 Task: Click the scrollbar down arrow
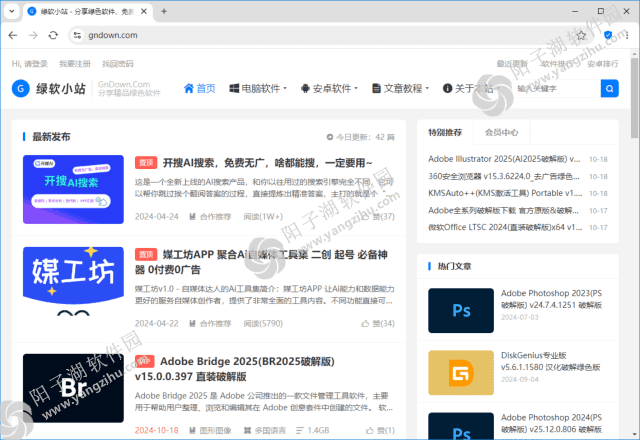[x=634, y=434]
